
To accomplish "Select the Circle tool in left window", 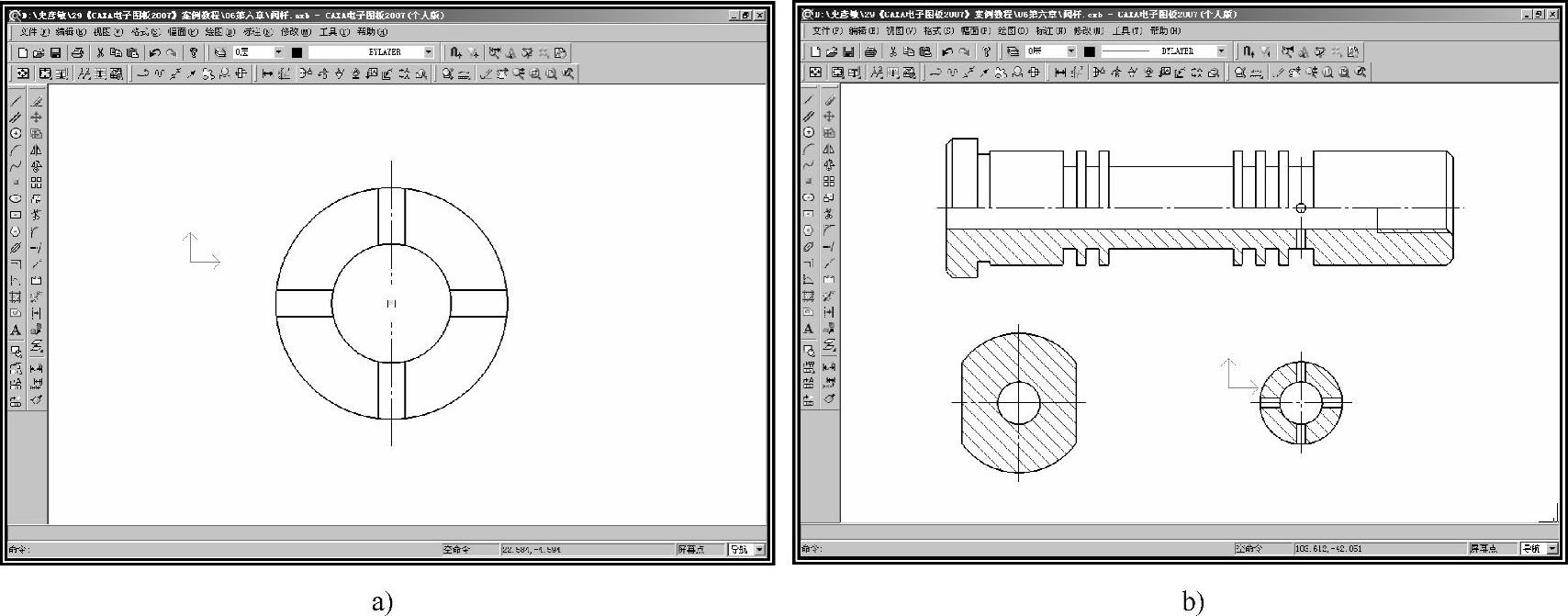I will pos(16,133).
